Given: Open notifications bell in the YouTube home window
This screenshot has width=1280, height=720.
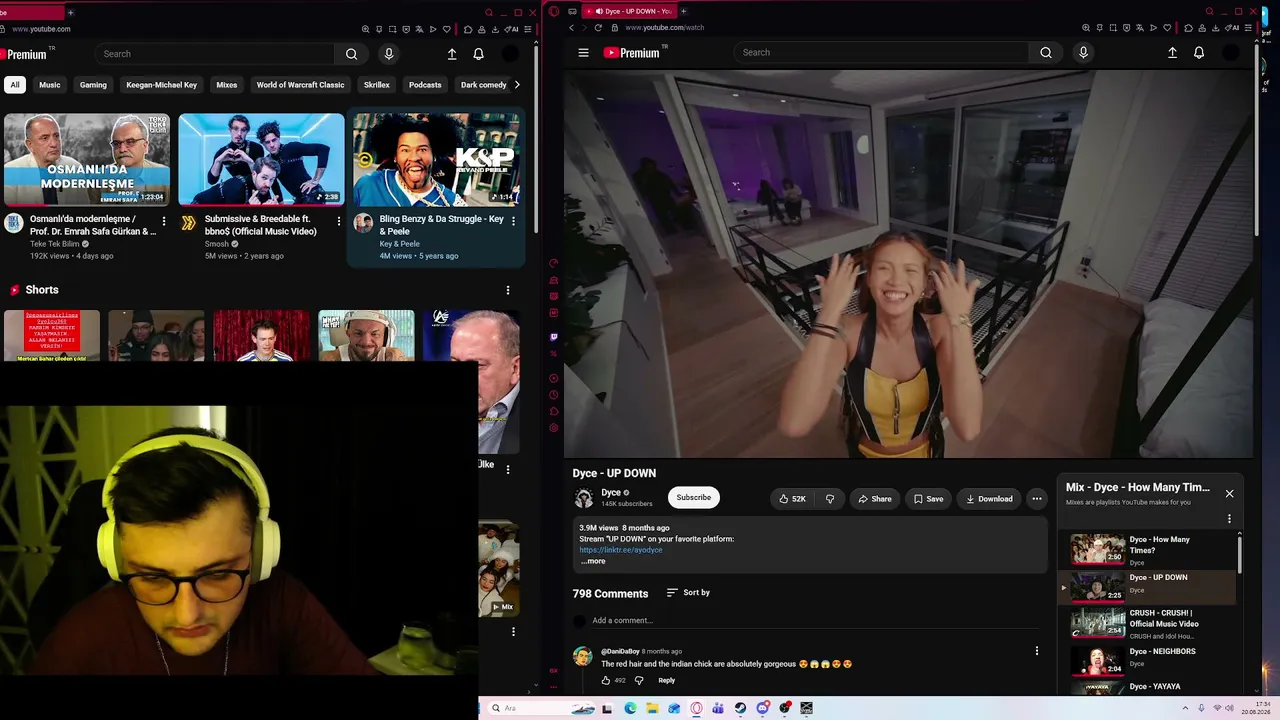Looking at the screenshot, I should tap(478, 54).
